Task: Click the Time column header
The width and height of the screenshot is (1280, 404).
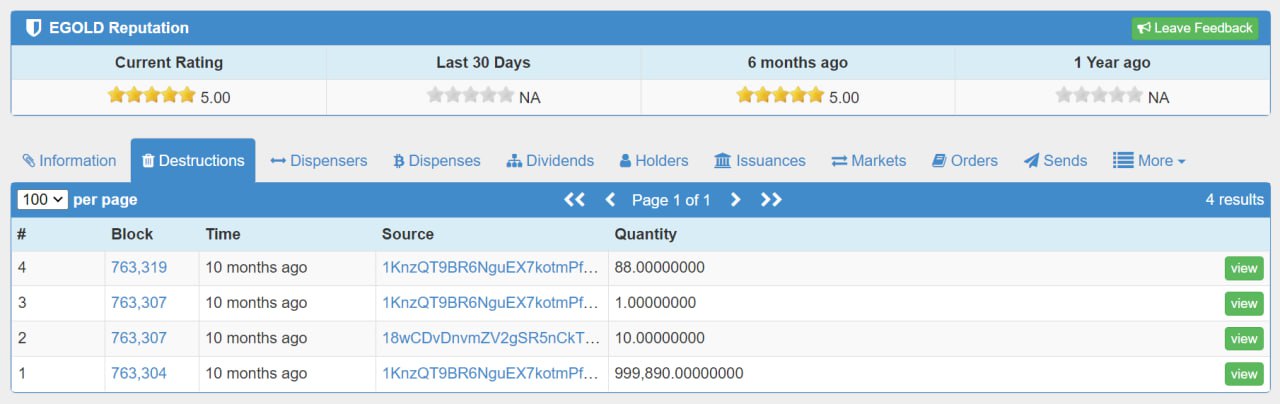Action: coord(223,234)
